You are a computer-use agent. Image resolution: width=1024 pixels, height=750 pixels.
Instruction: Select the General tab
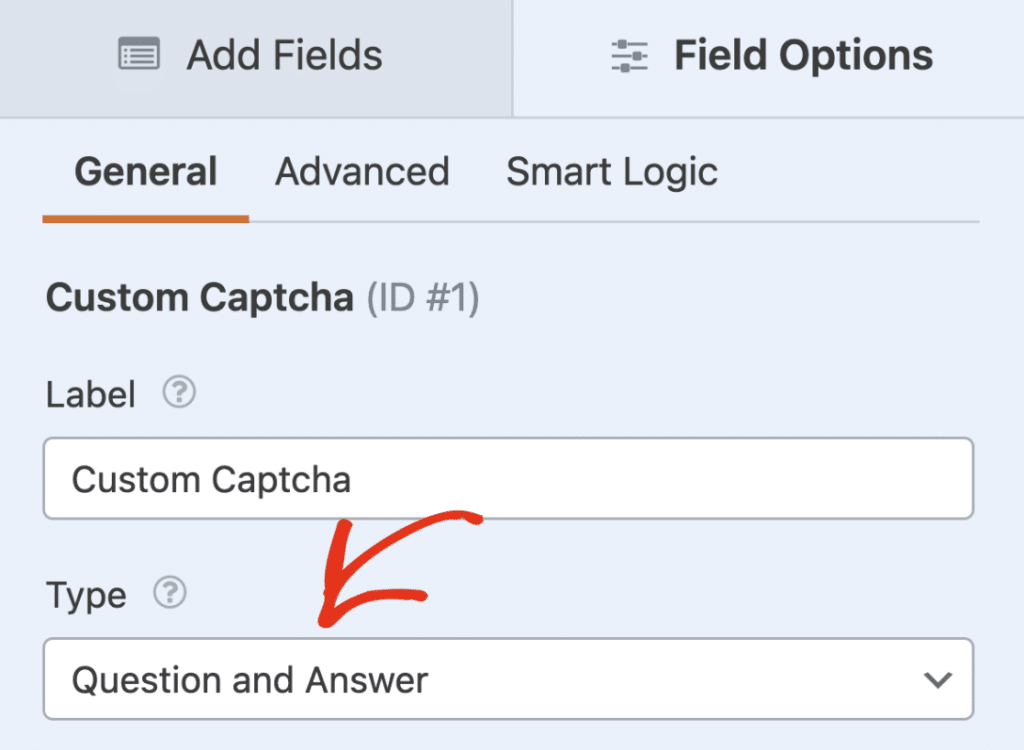145,172
